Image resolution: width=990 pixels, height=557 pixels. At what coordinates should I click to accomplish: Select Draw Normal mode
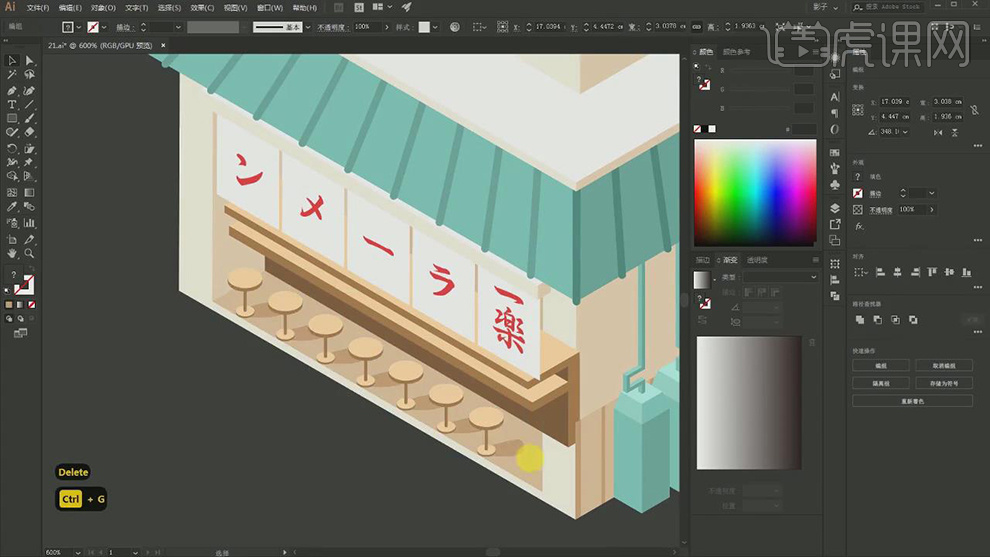(9, 319)
